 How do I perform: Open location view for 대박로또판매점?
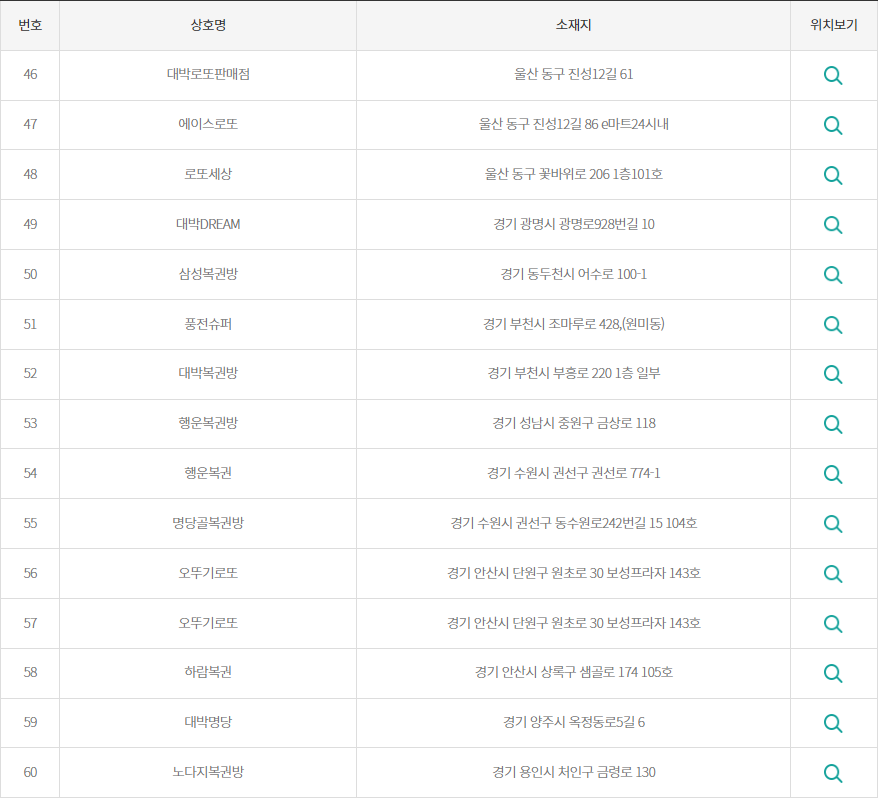click(833, 75)
